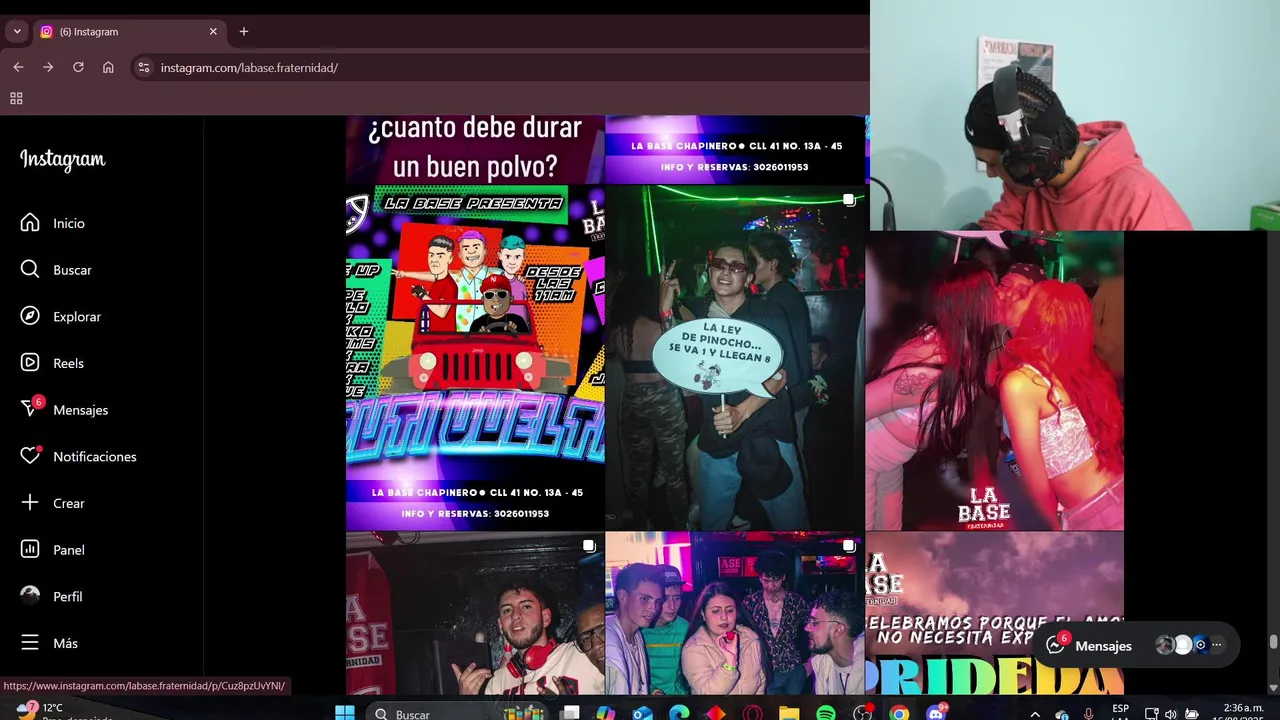This screenshot has height=720, width=1280.
Task: Click the Explorar label in sidebar
Action: tap(77, 316)
